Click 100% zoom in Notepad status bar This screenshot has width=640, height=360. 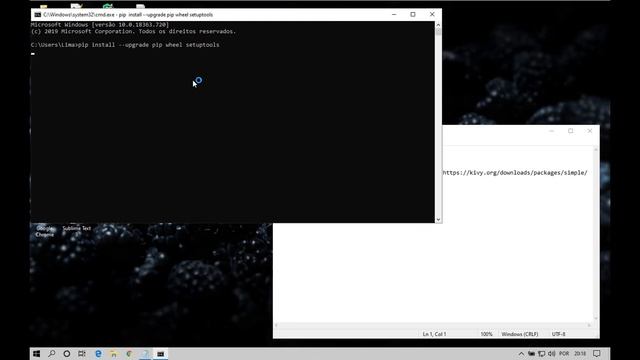coord(486,334)
